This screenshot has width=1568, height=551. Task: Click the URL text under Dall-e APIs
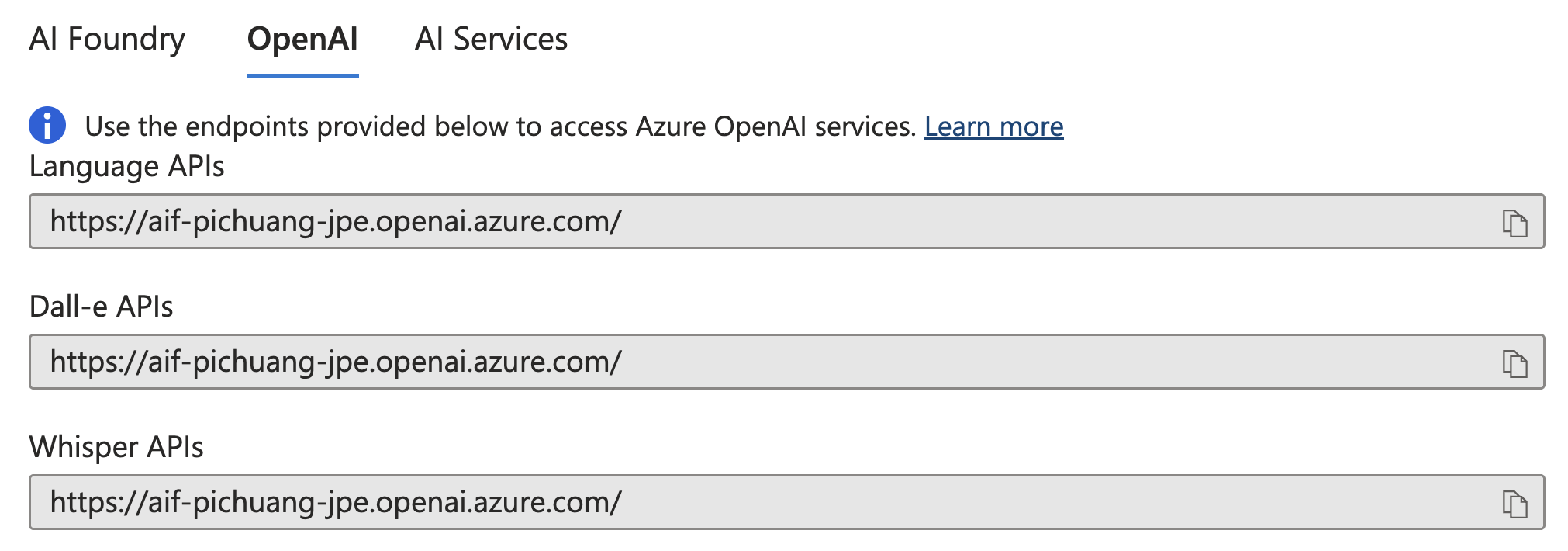[336, 362]
